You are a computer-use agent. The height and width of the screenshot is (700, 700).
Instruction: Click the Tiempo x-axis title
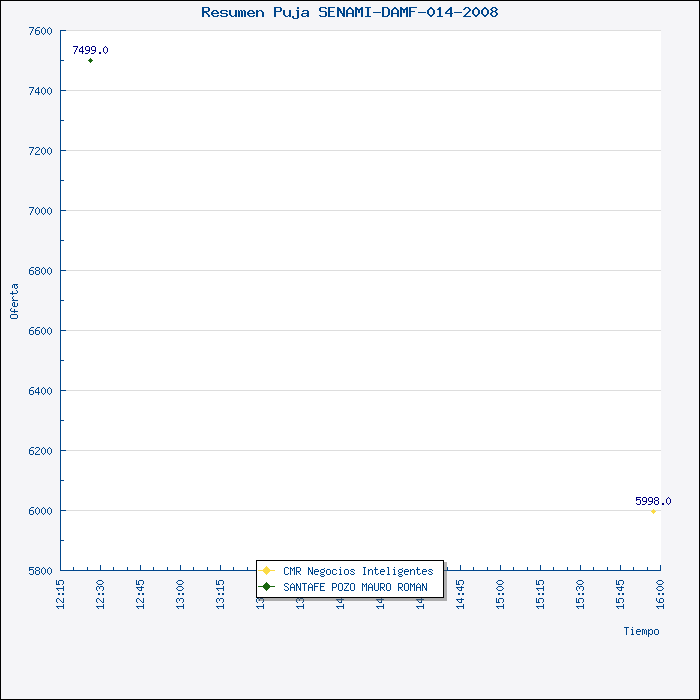pos(641,631)
